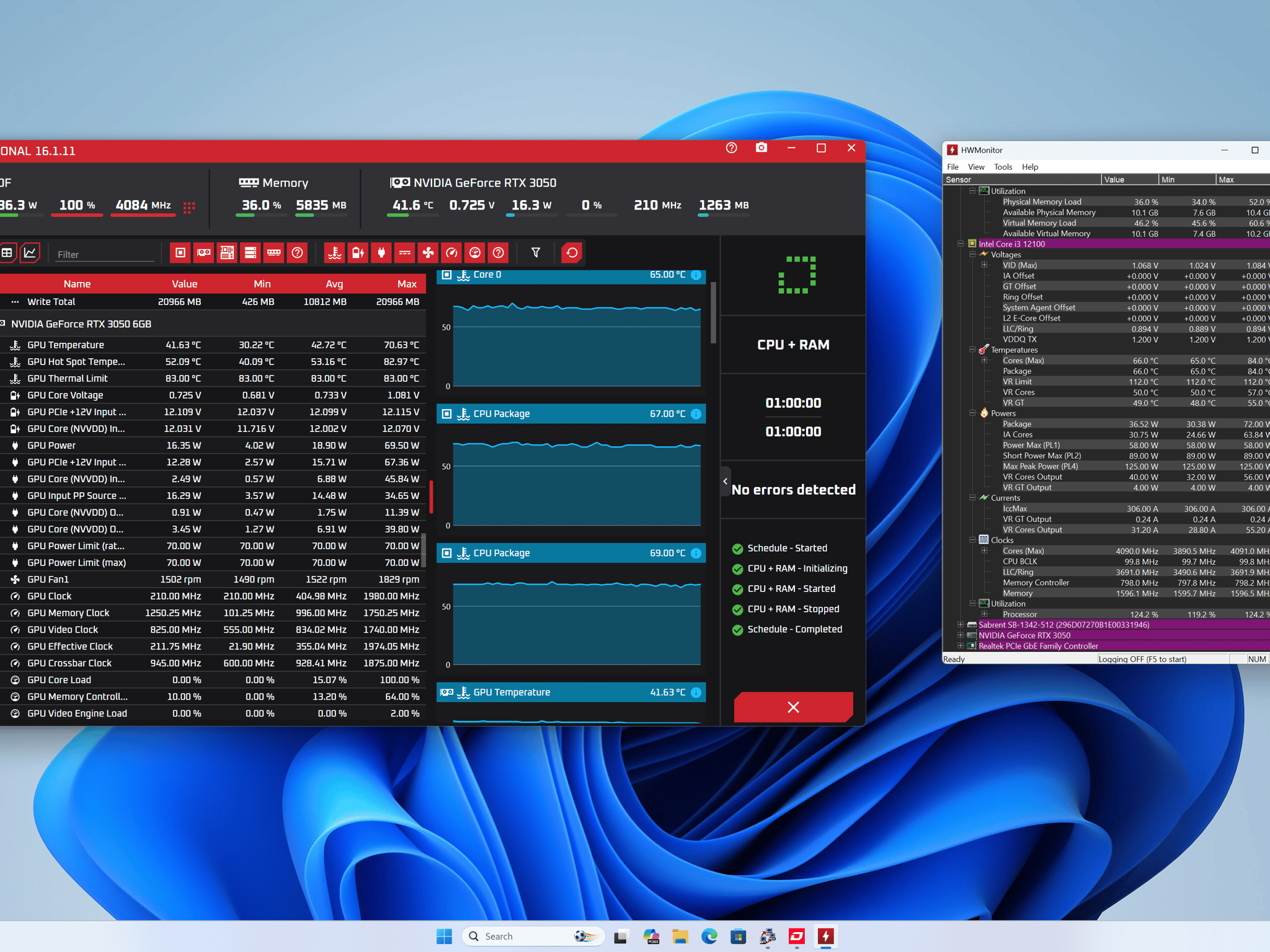Viewport: 1270px width, 952px height.
Task: Toggle the memory module sensor filter icon
Action: point(274,253)
